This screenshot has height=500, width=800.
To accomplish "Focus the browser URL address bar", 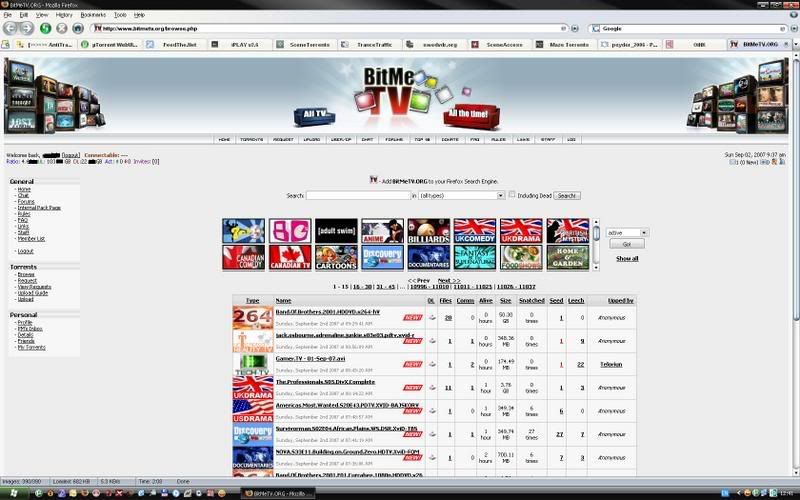I will (x=329, y=29).
